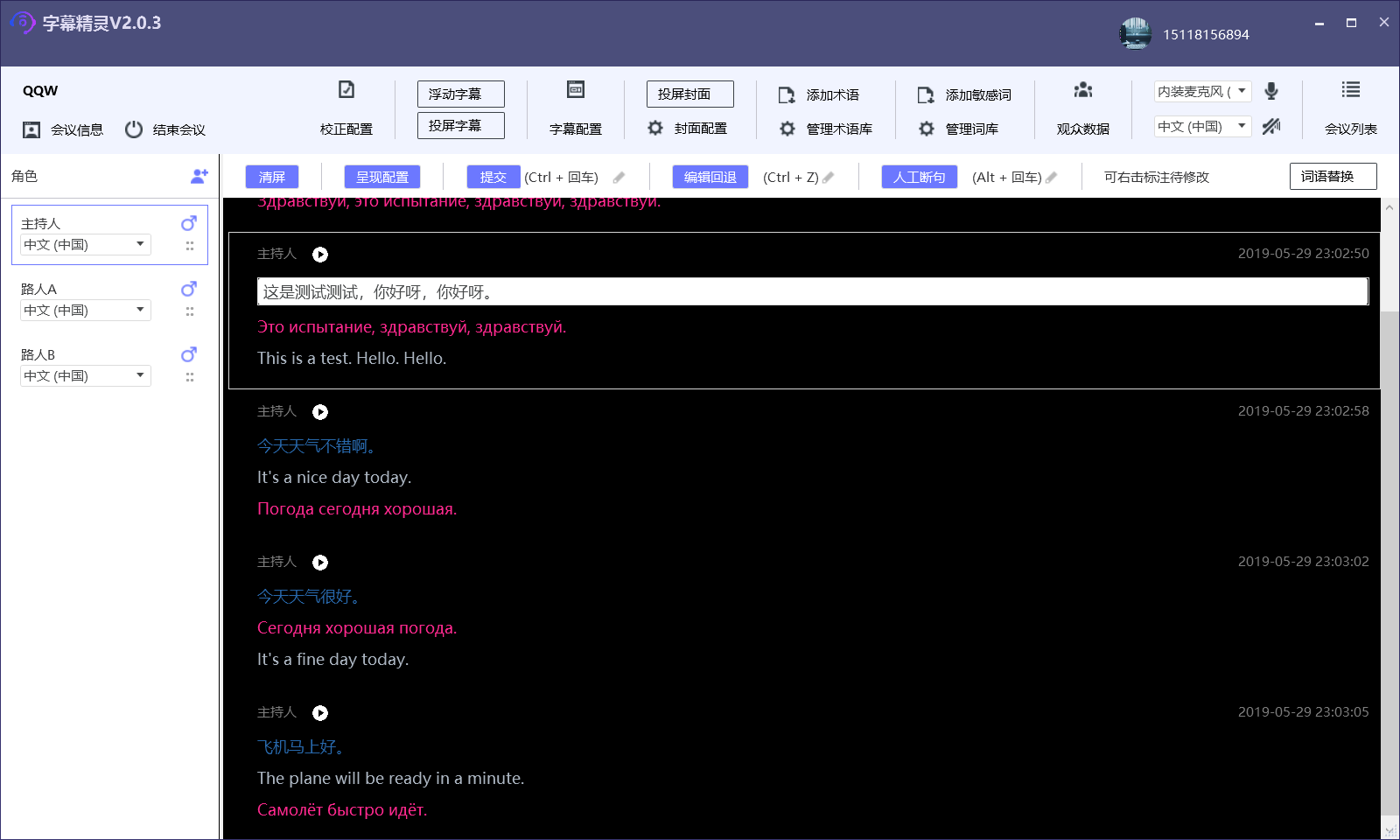Select the subtitle line 飞机马上好。

click(x=300, y=747)
